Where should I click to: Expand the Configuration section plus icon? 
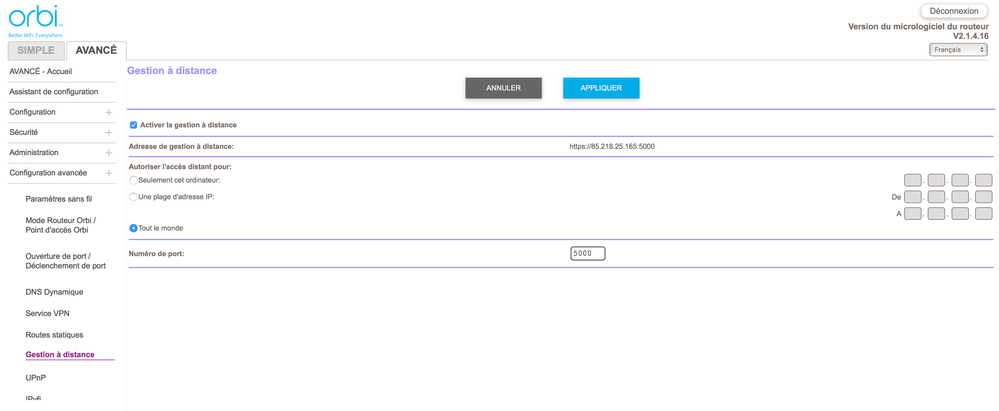click(109, 113)
